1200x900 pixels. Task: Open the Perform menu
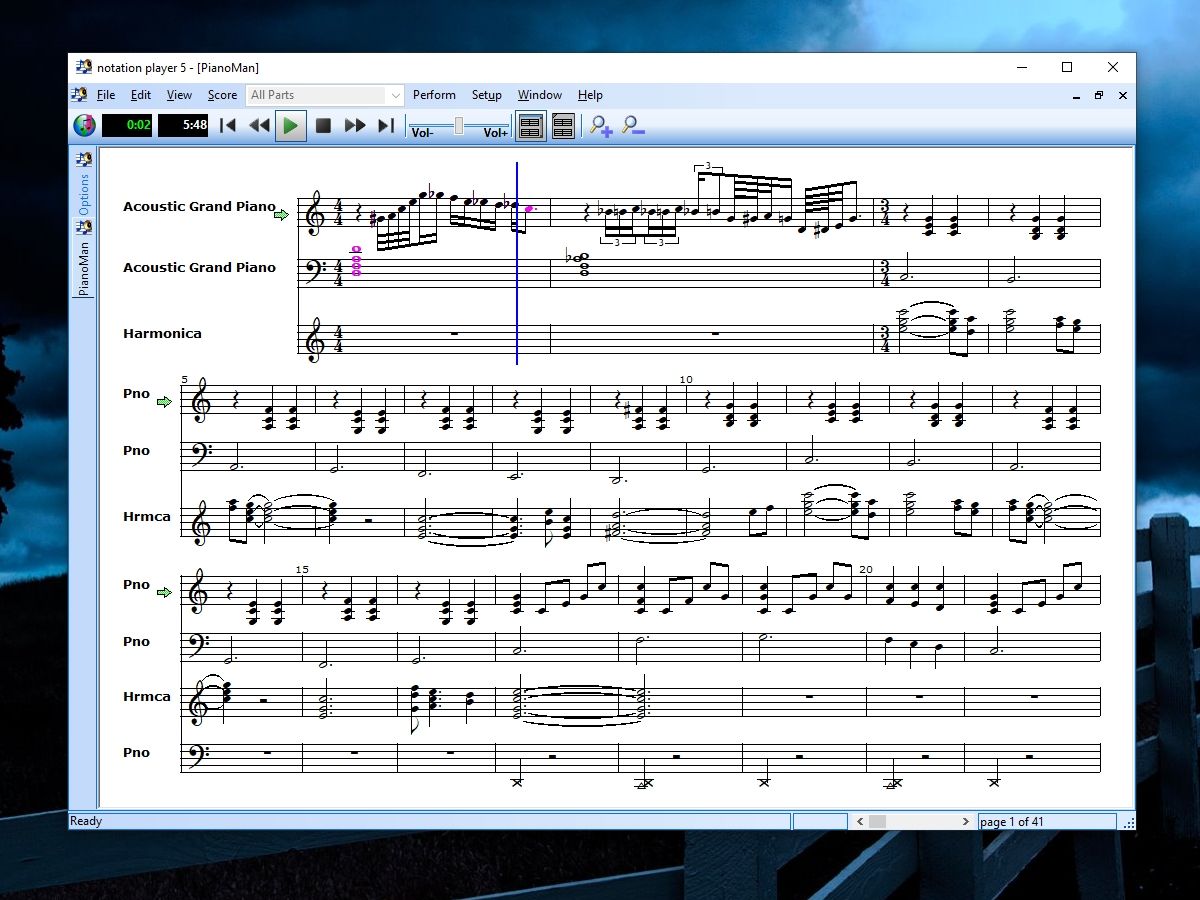click(x=434, y=95)
